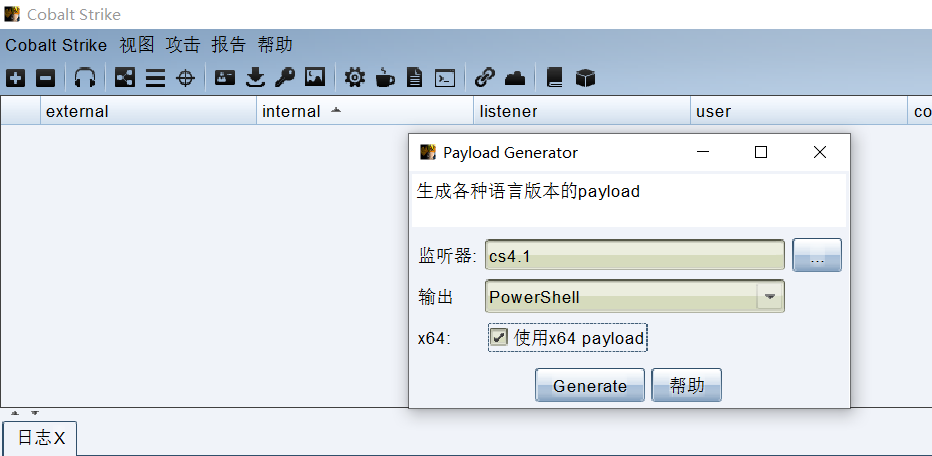Switch to session table view icon
932x456 pixels.
pyautogui.click(x=155, y=78)
